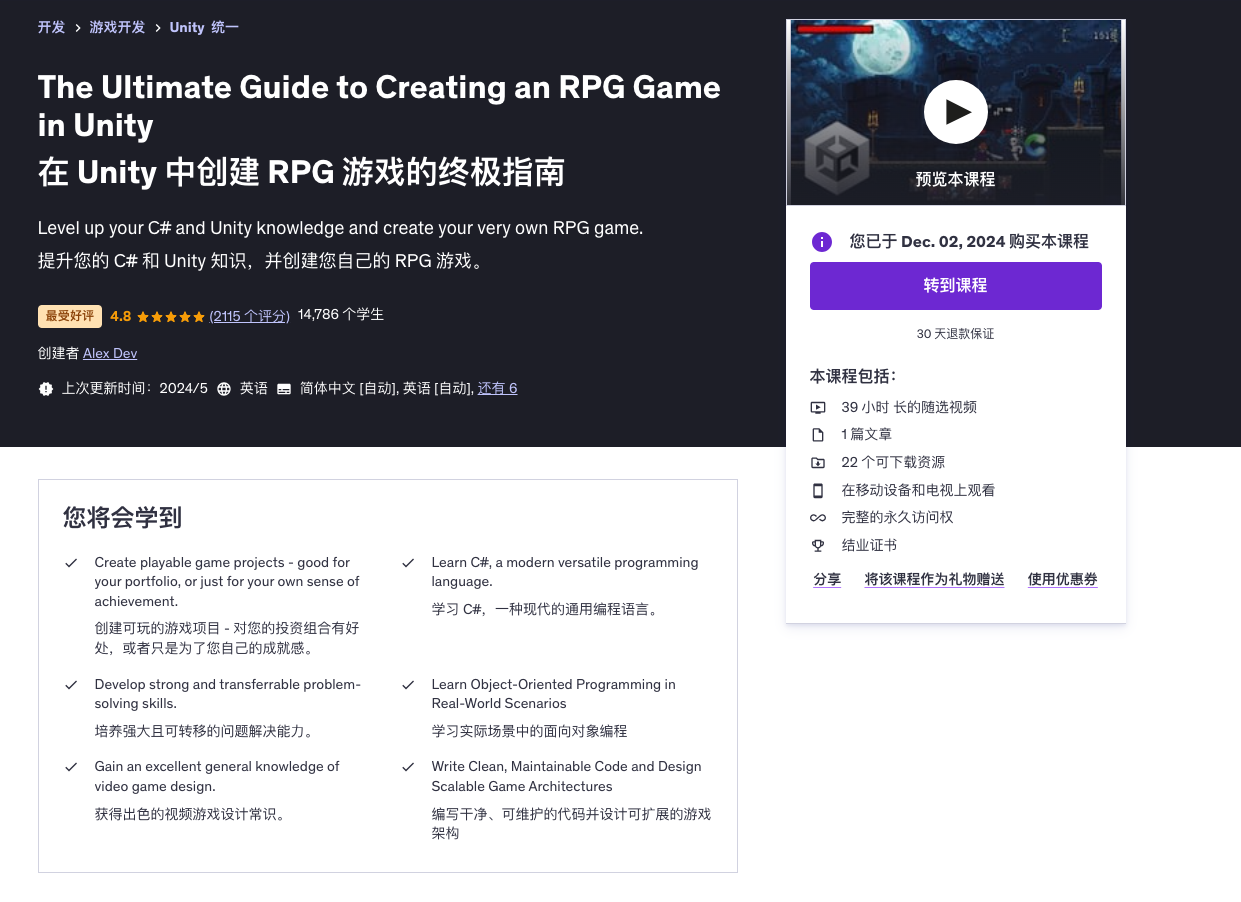Open the 2115 个评分 ratings link
This screenshot has height=902, width=1241.
point(249,315)
